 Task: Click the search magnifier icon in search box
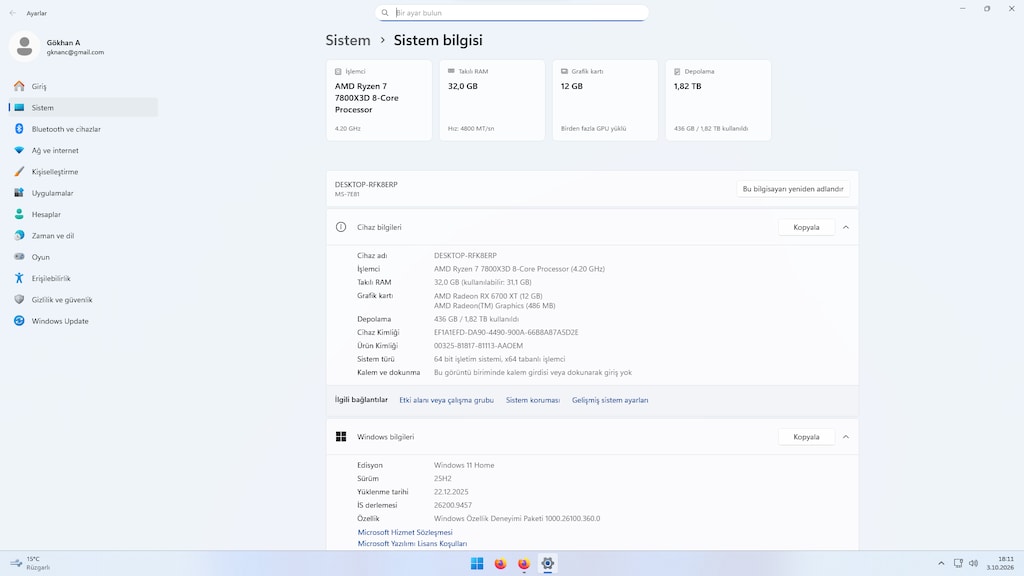tap(385, 13)
